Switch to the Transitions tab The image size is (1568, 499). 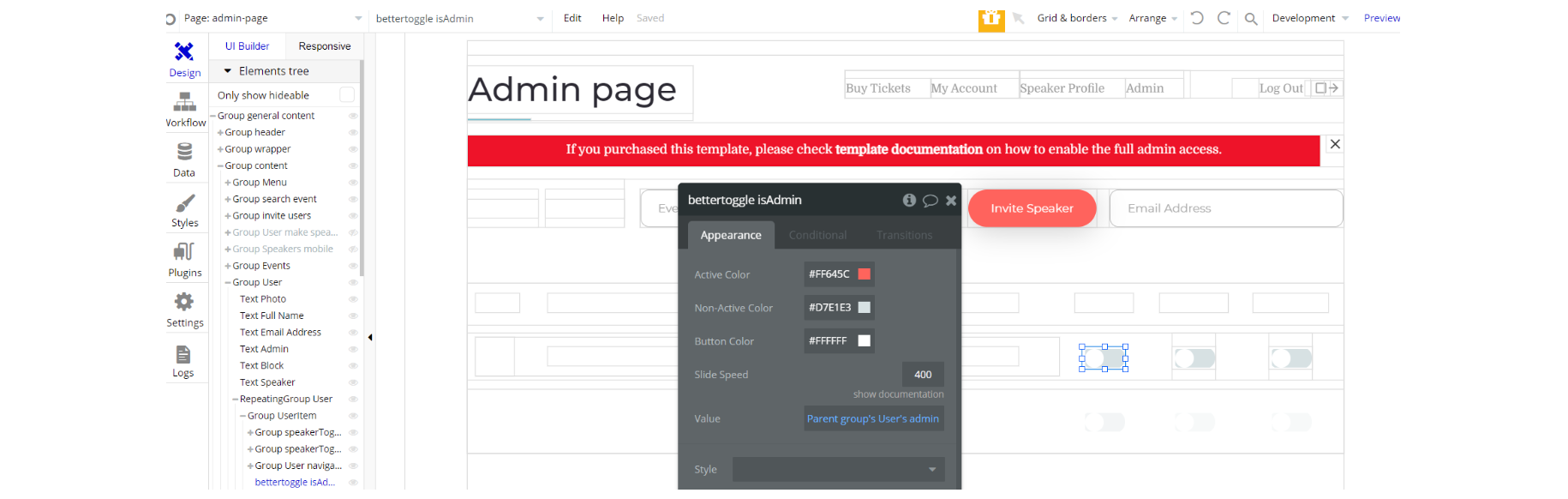click(904, 235)
